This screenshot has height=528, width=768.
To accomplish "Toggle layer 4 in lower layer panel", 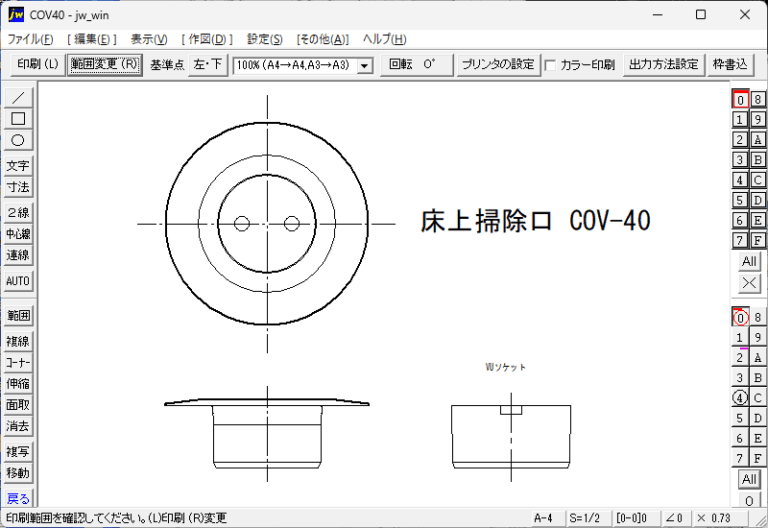I will pos(740,398).
